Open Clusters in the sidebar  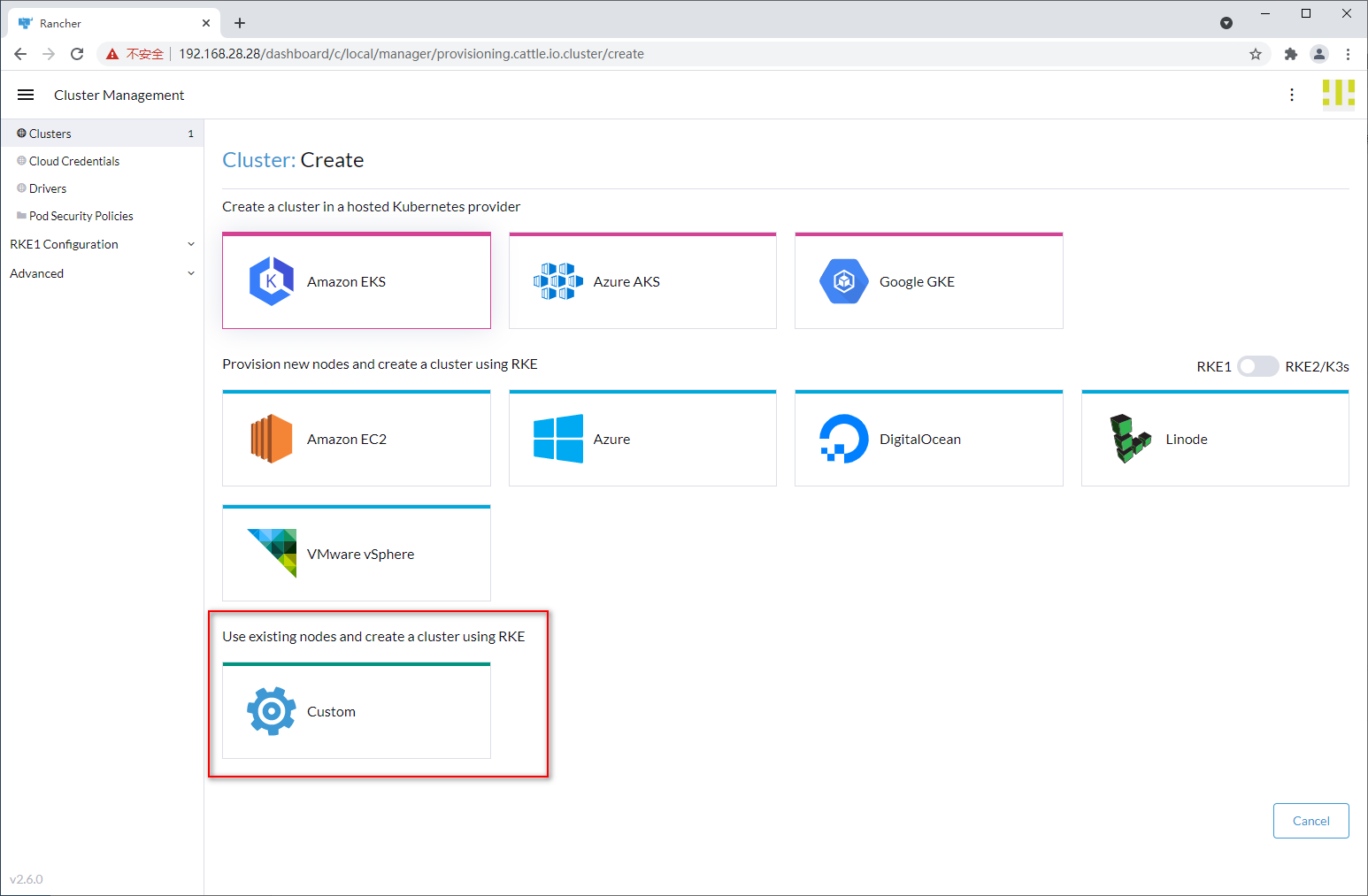click(102, 134)
